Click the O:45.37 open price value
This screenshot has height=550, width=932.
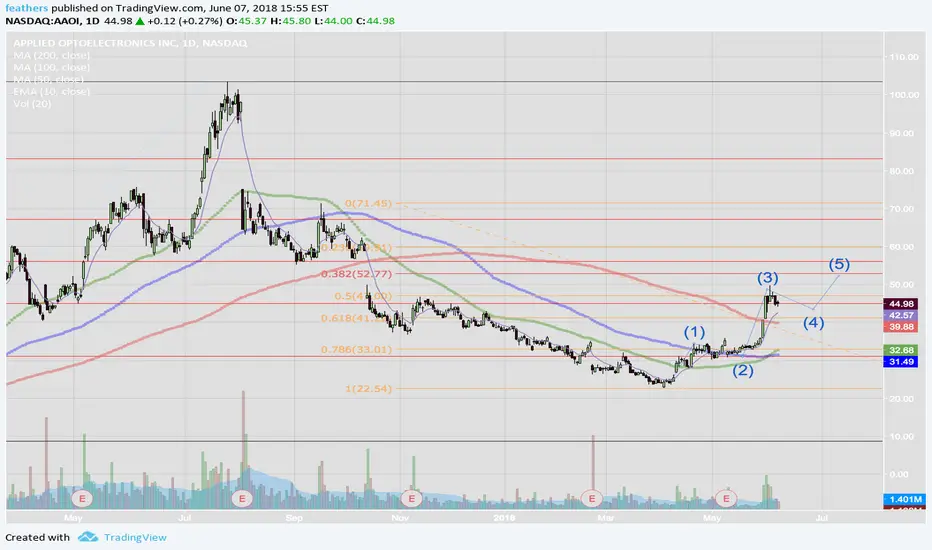pyautogui.click(x=245, y=21)
